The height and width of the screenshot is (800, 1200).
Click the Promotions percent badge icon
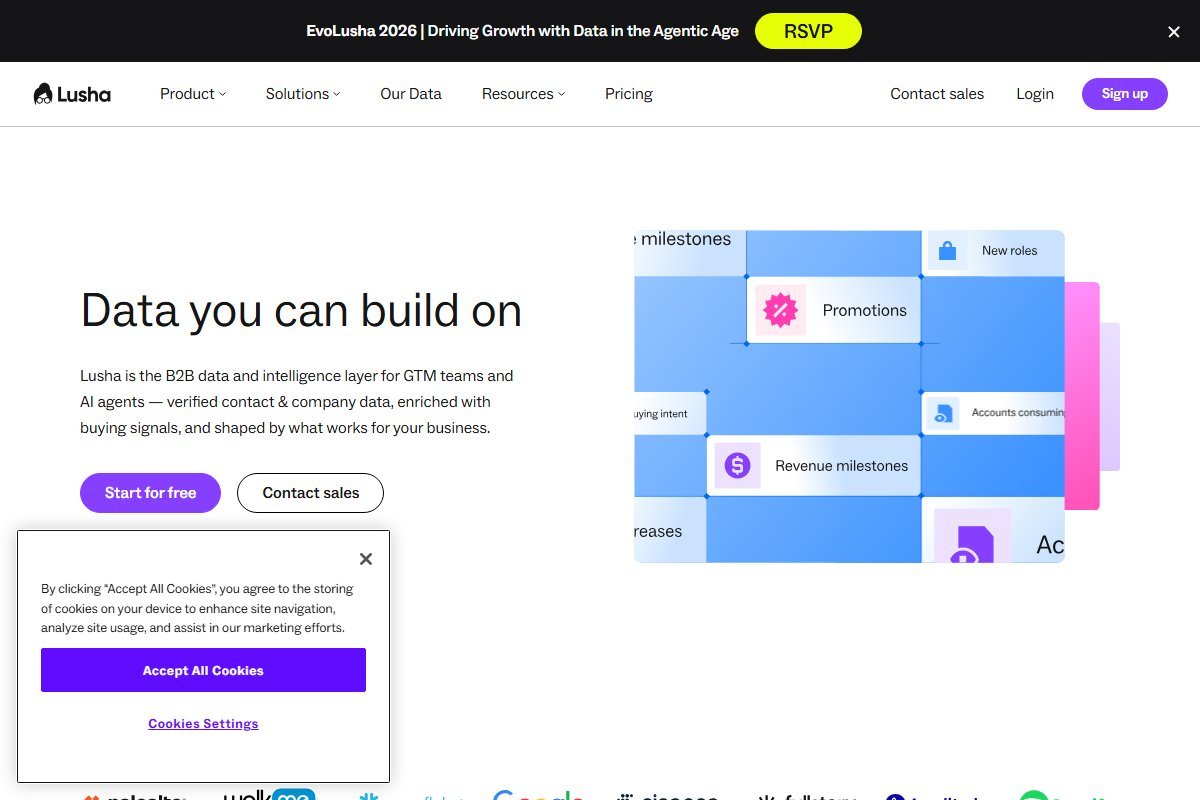(x=779, y=310)
